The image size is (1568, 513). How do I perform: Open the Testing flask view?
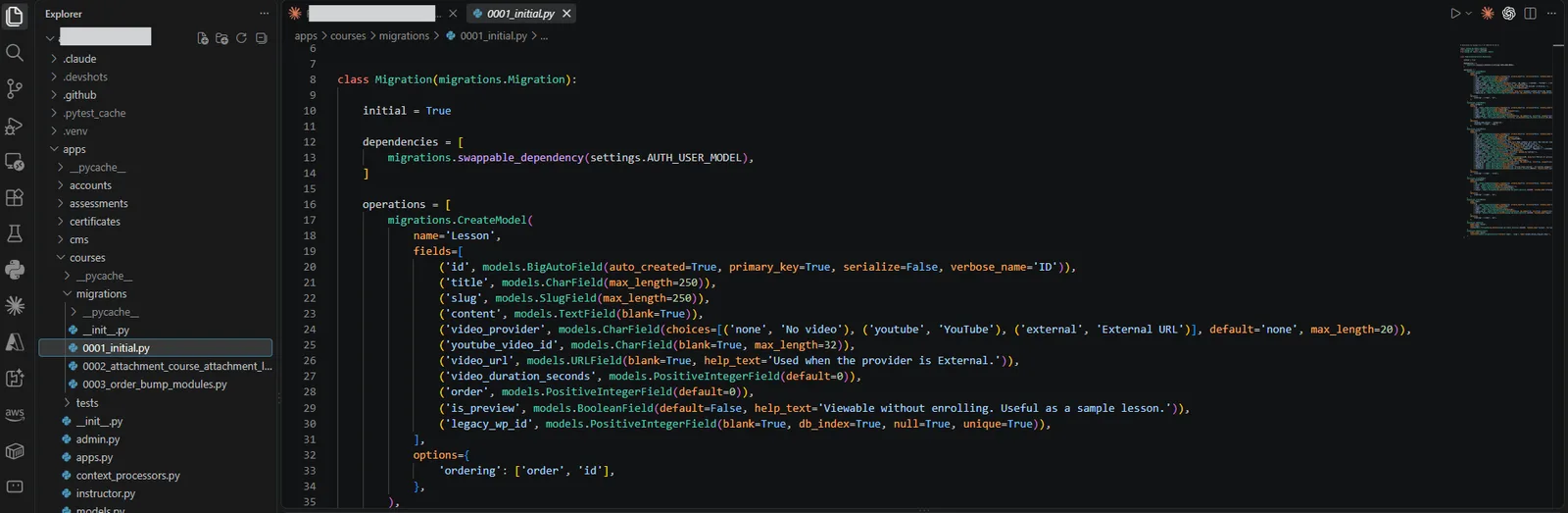15,233
